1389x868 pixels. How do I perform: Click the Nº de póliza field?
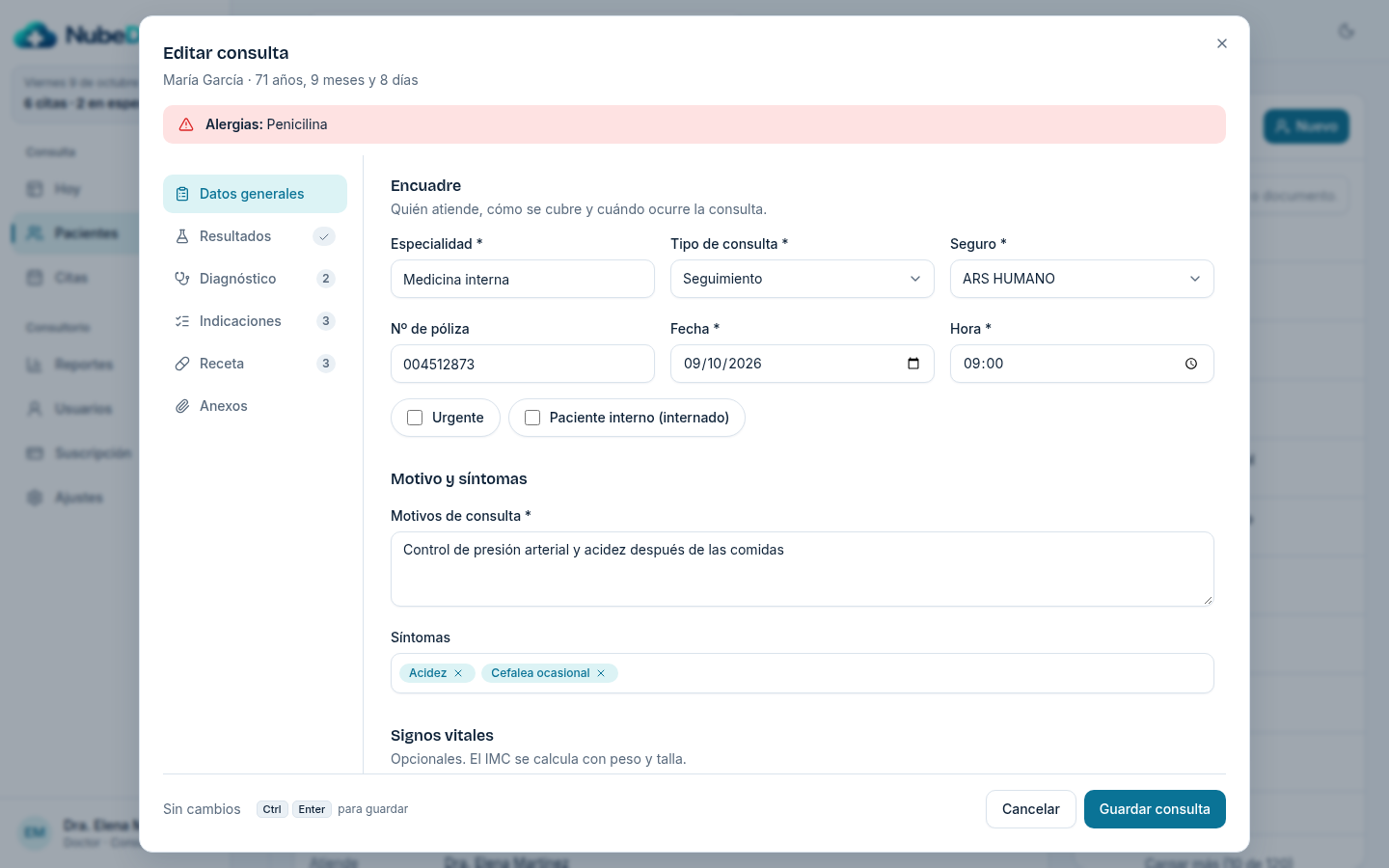click(523, 364)
